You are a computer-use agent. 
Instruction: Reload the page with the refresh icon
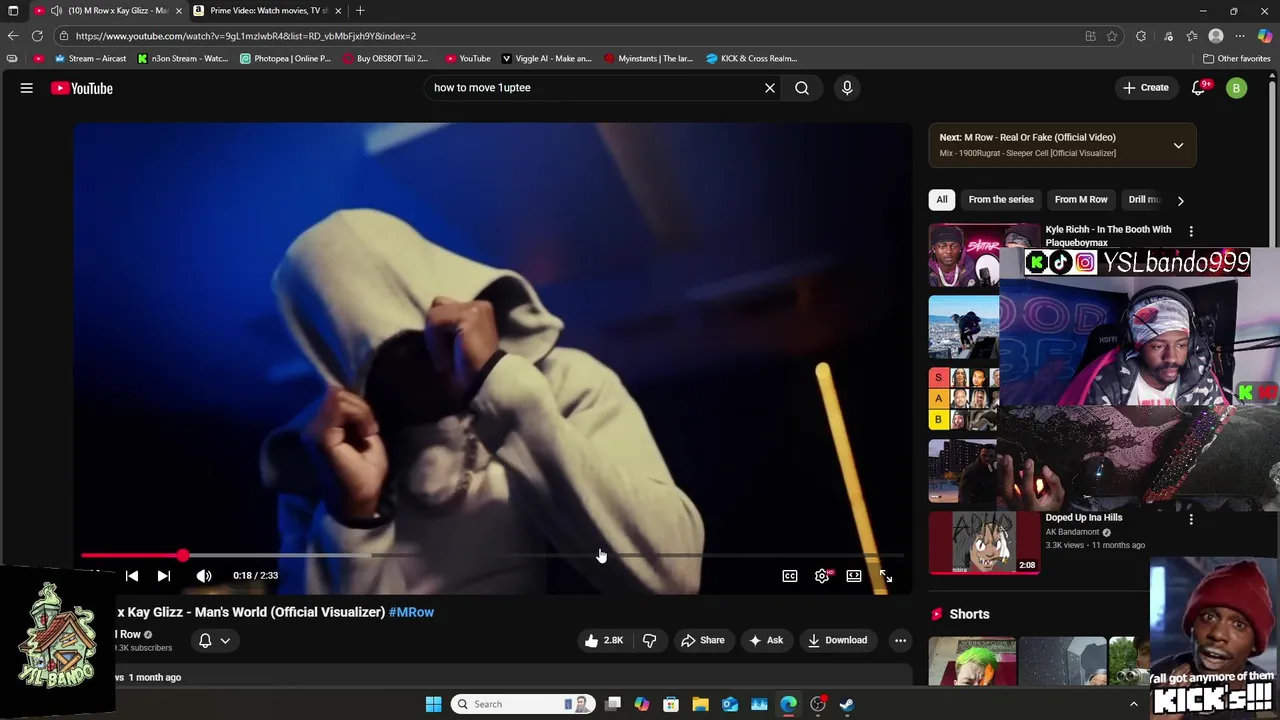click(x=37, y=36)
